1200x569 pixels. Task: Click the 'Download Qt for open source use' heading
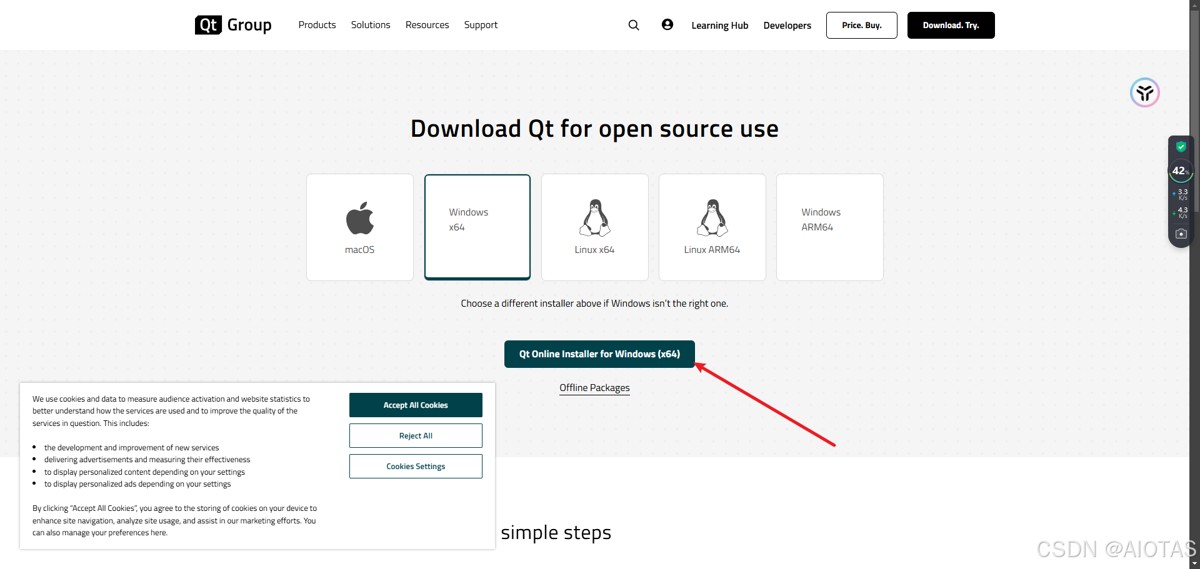point(594,129)
